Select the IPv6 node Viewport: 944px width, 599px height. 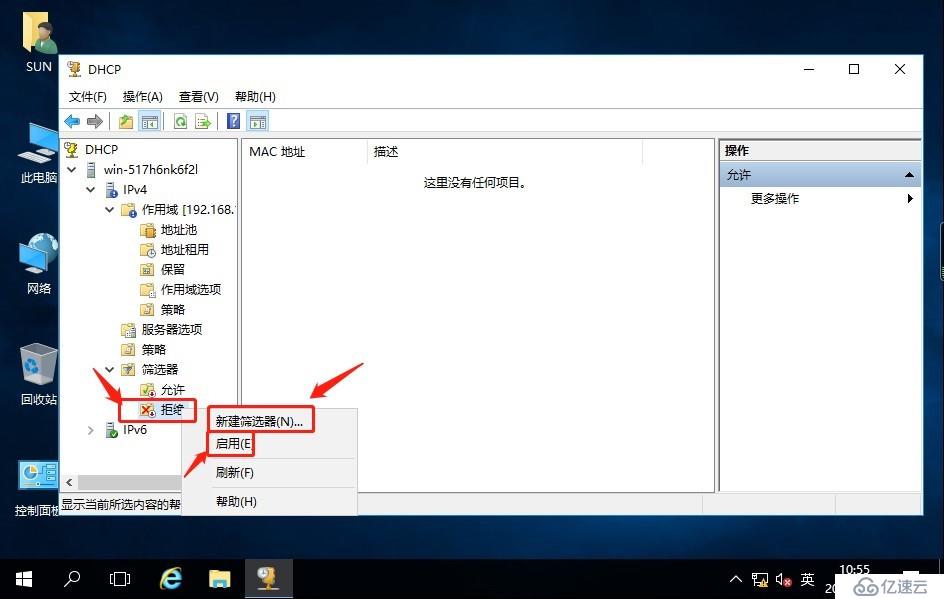click(135, 429)
